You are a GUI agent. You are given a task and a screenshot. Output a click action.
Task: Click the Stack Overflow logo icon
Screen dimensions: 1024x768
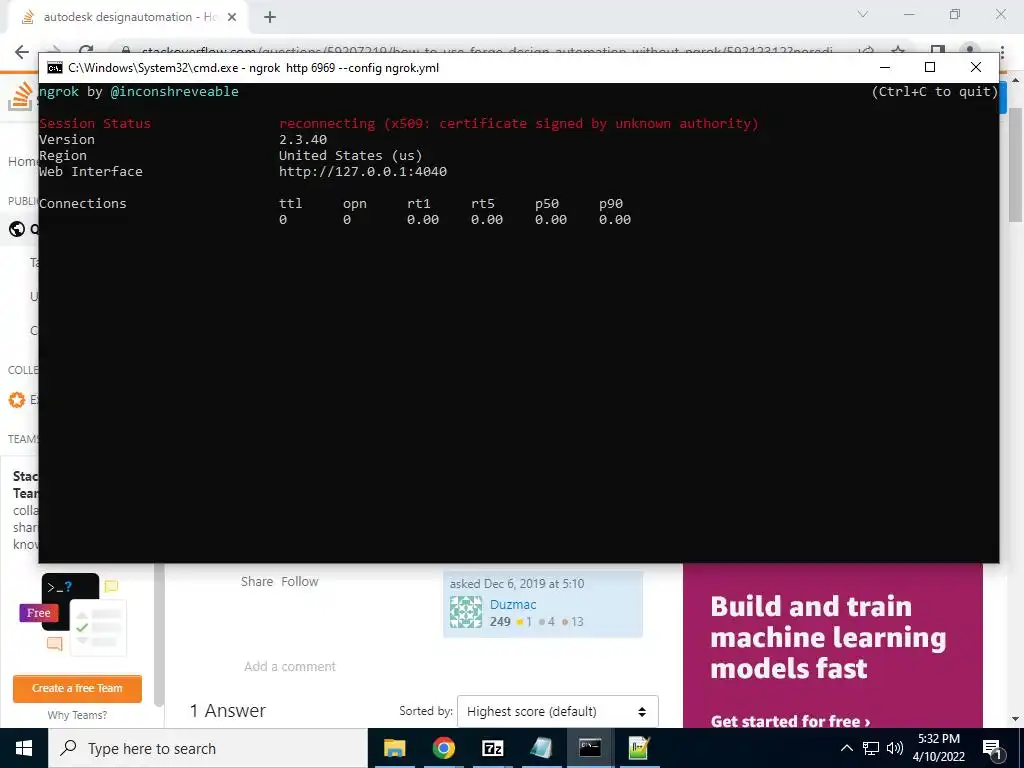[20, 96]
